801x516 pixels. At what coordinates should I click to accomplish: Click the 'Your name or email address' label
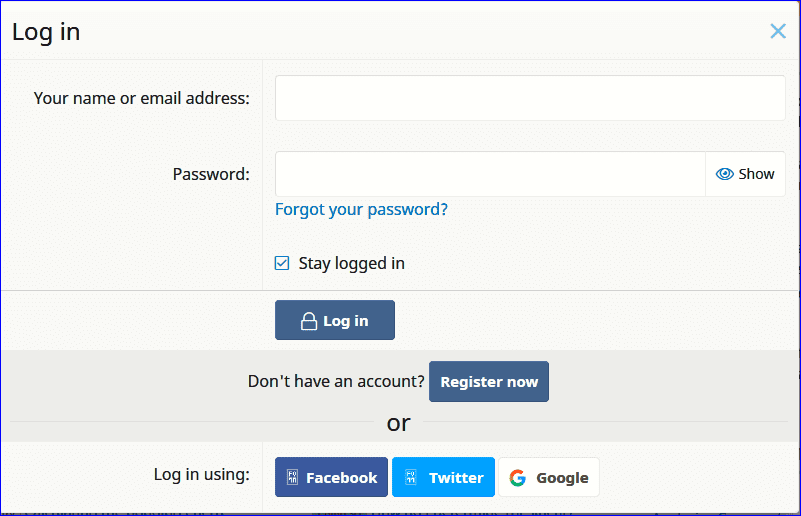click(141, 98)
